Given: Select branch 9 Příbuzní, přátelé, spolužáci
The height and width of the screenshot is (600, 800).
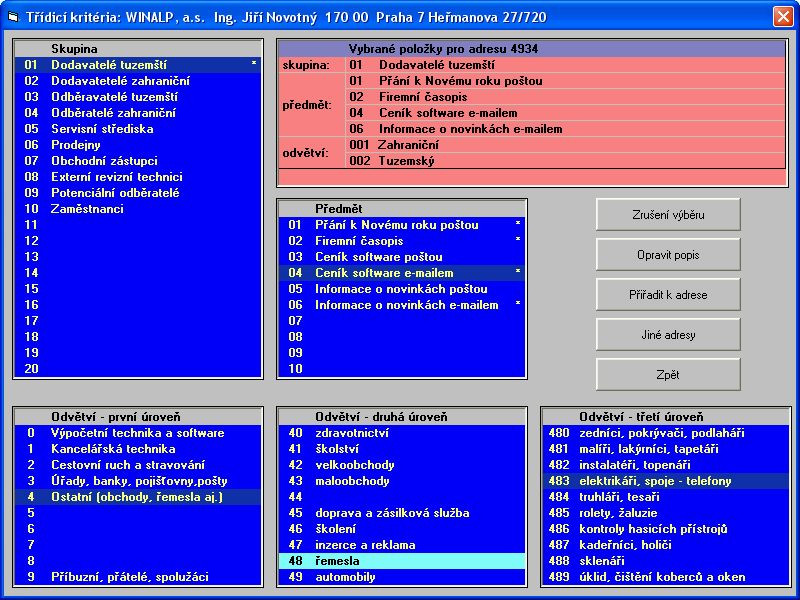Looking at the screenshot, I should [x=138, y=577].
